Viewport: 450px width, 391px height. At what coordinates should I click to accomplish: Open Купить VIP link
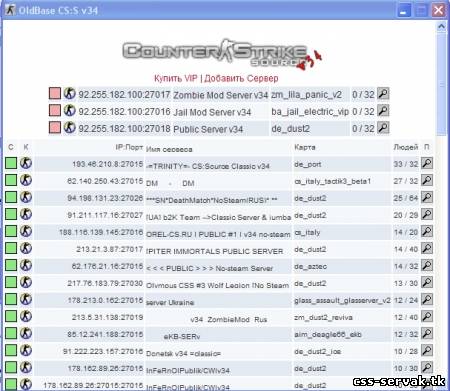point(176,78)
